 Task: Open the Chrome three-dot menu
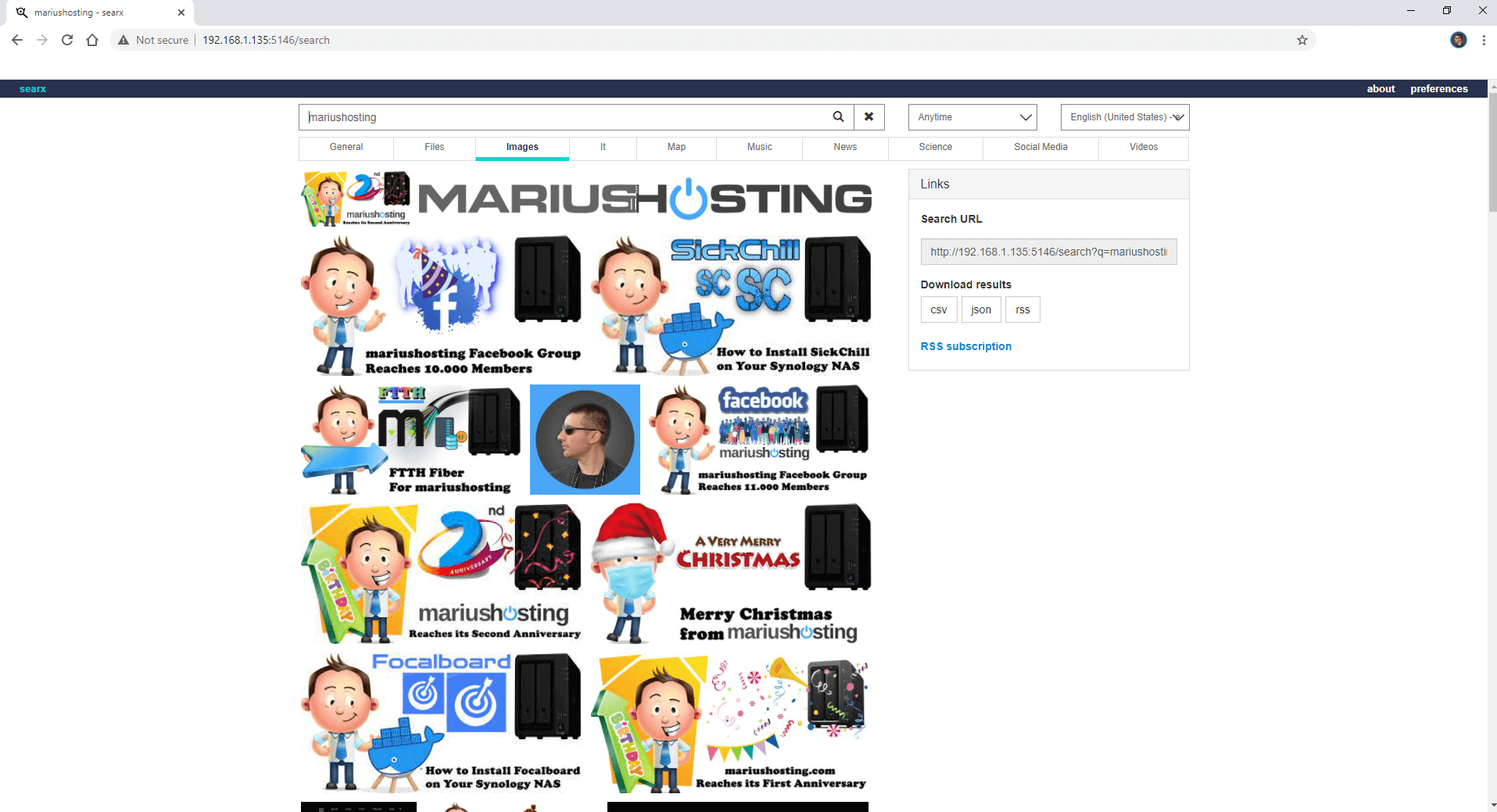pyautogui.click(x=1484, y=40)
